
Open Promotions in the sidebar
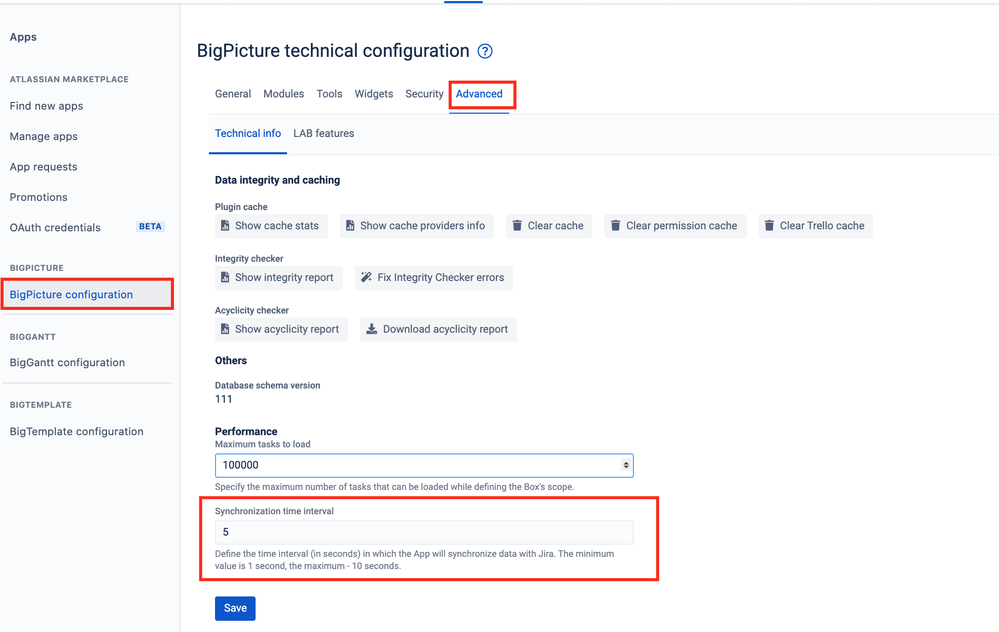38,197
